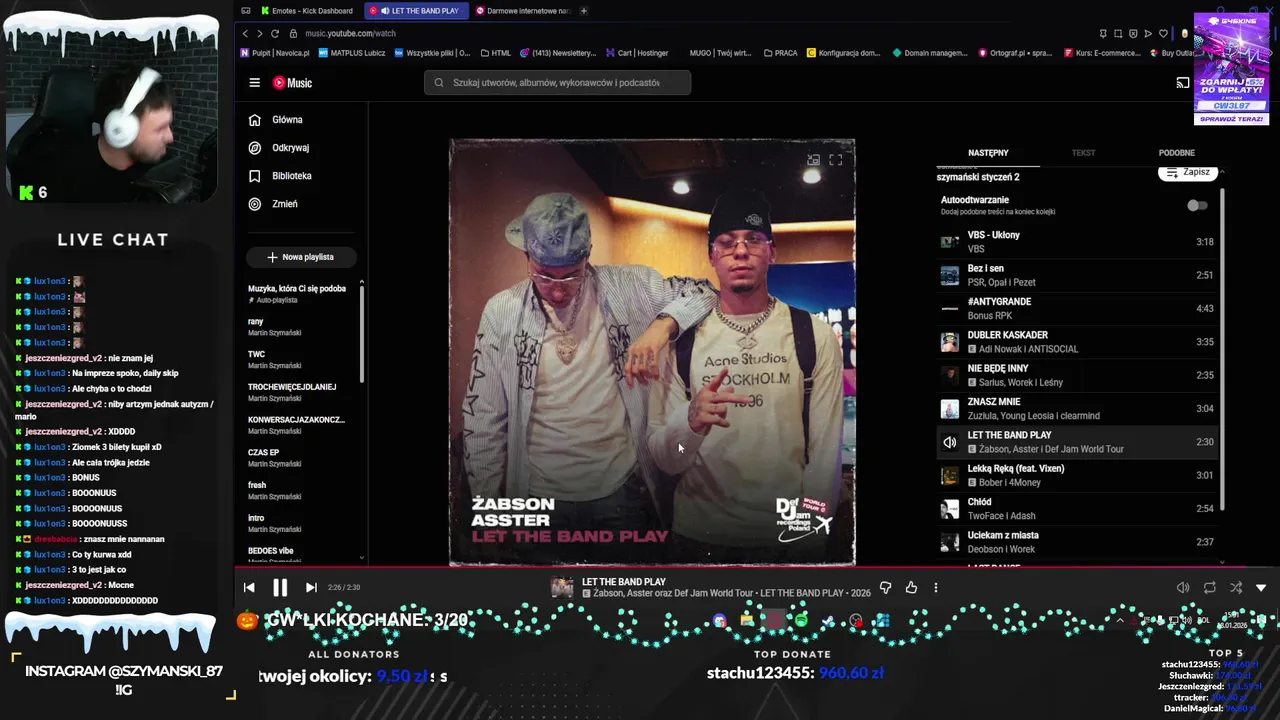The width and height of the screenshot is (1280, 720).
Task: Play #ANTYGRANDE by Bonus RPK
Action: coord(1077,308)
